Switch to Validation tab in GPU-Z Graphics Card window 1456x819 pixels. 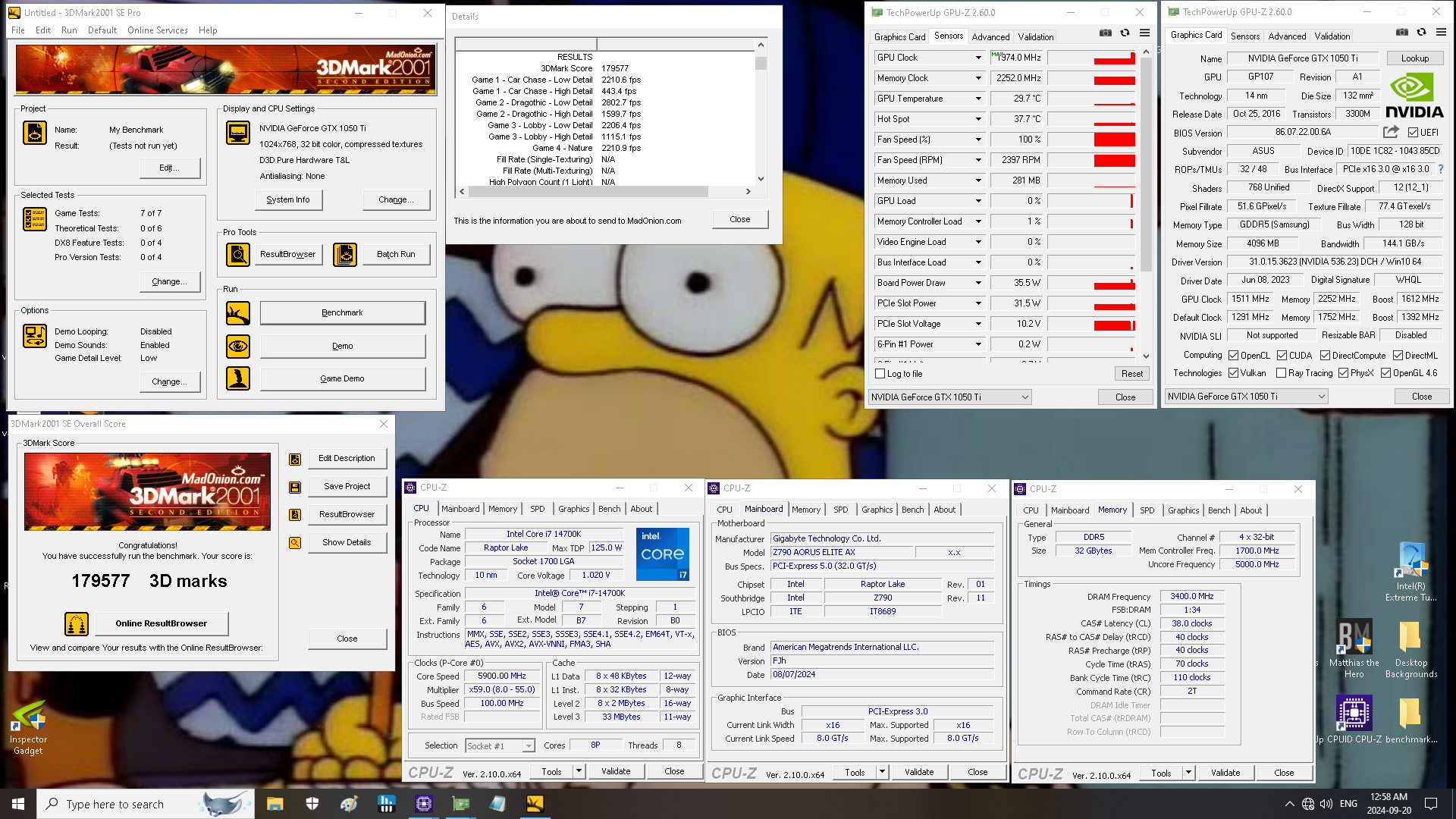(1332, 36)
